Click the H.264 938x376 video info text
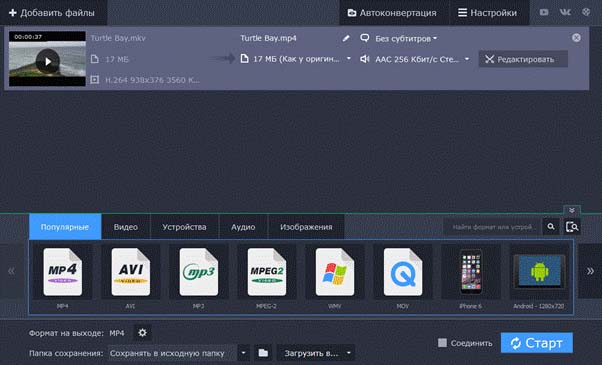Image resolution: width=602 pixels, height=365 pixels. (x=152, y=80)
